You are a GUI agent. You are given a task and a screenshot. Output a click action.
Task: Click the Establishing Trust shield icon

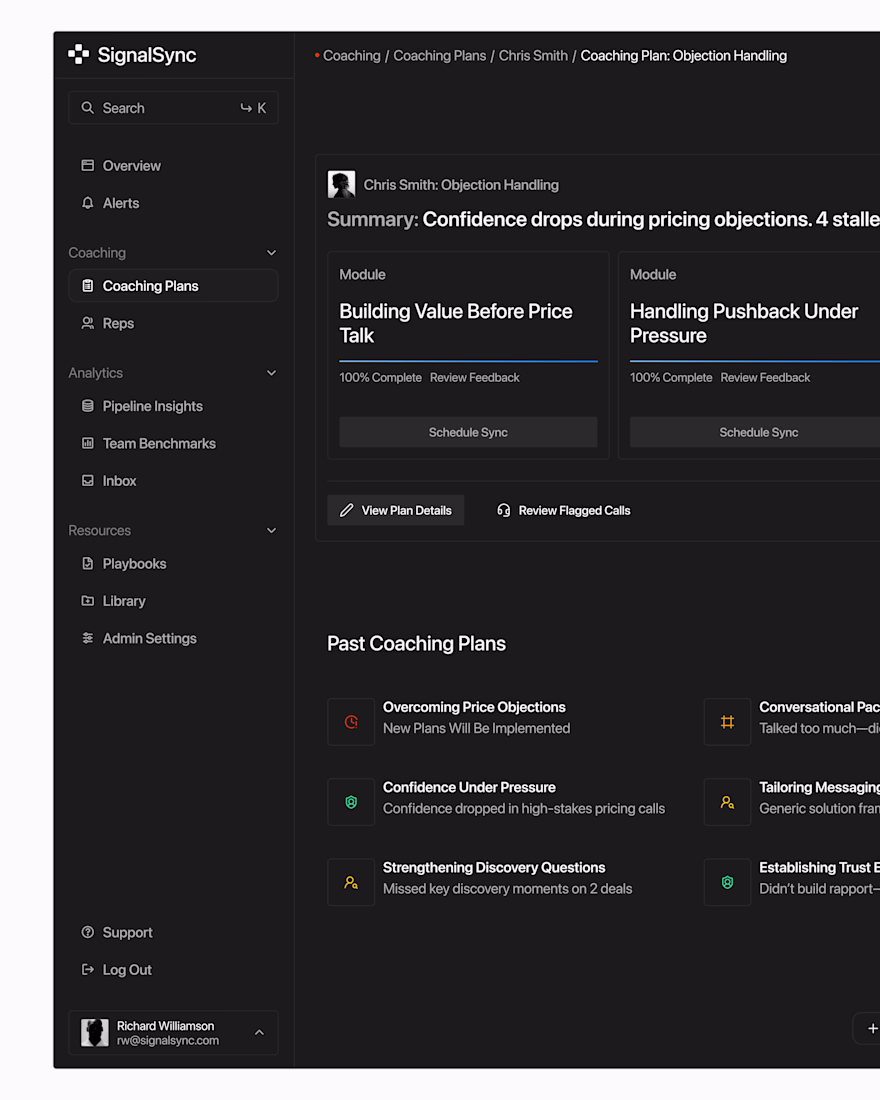(727, 882)
